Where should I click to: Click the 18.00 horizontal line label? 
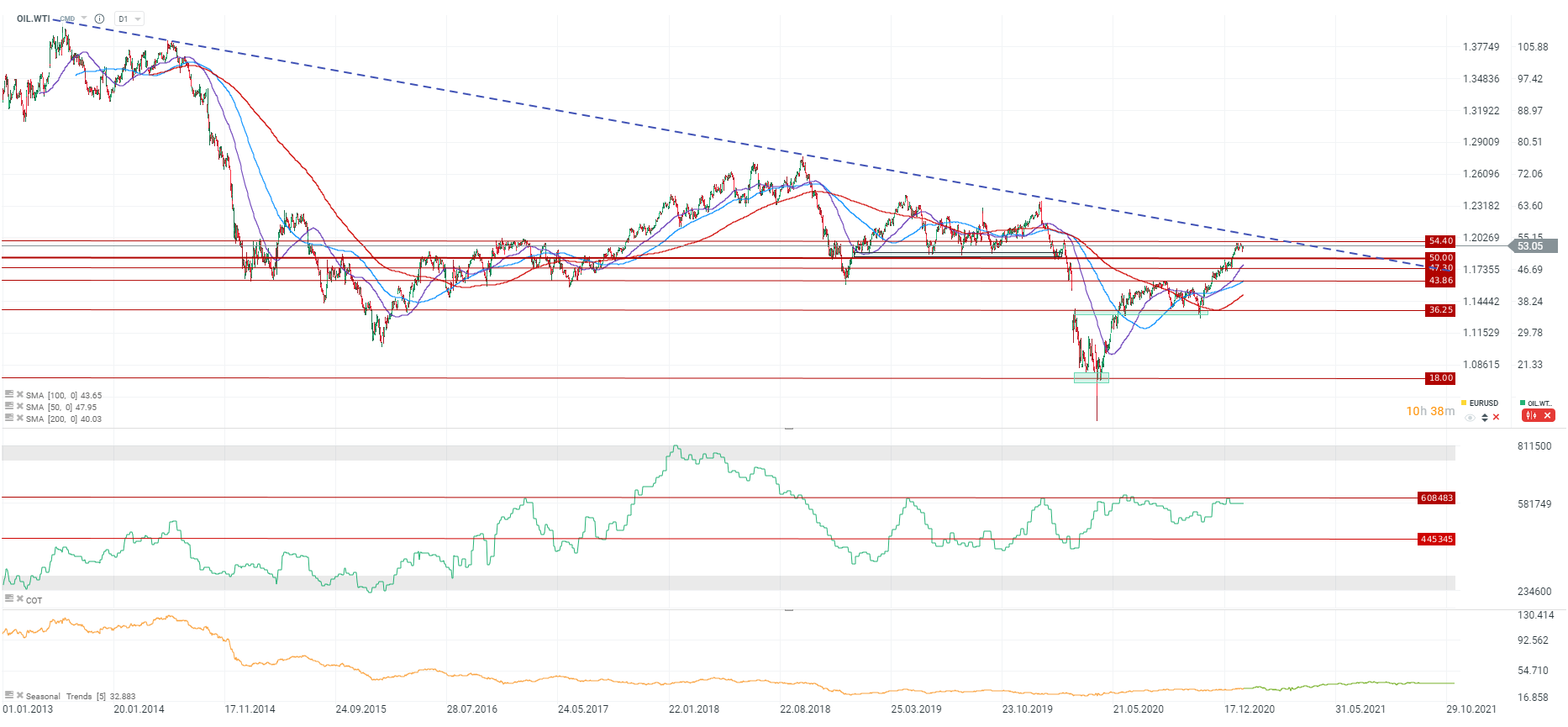1440,378
